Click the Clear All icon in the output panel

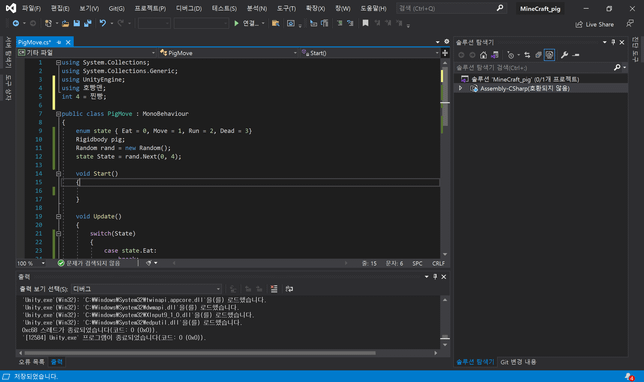[x=274, y=289]
